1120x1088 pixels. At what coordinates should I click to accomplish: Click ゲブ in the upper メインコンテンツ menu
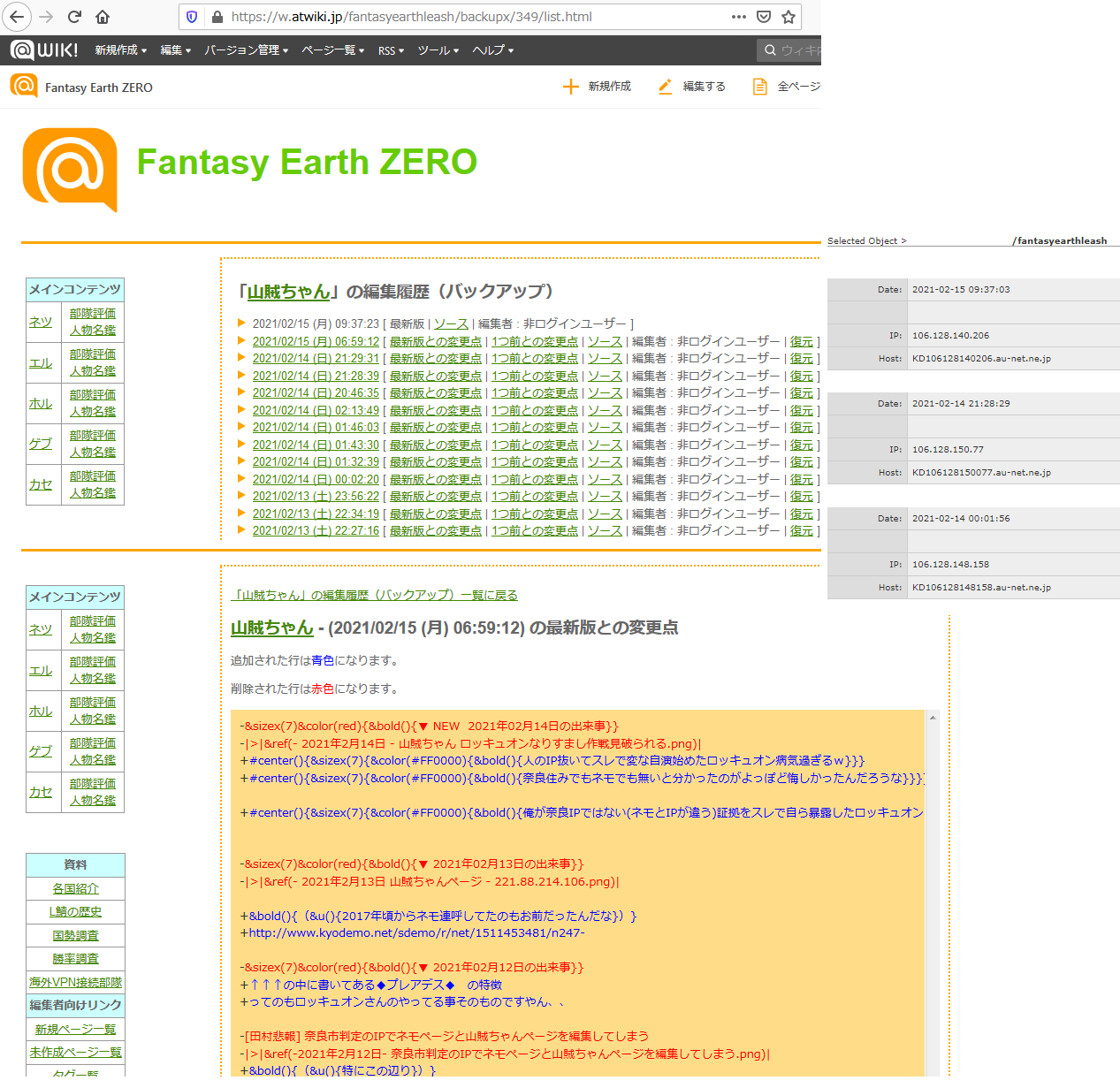pyautogui.click(x=41, y=445)
